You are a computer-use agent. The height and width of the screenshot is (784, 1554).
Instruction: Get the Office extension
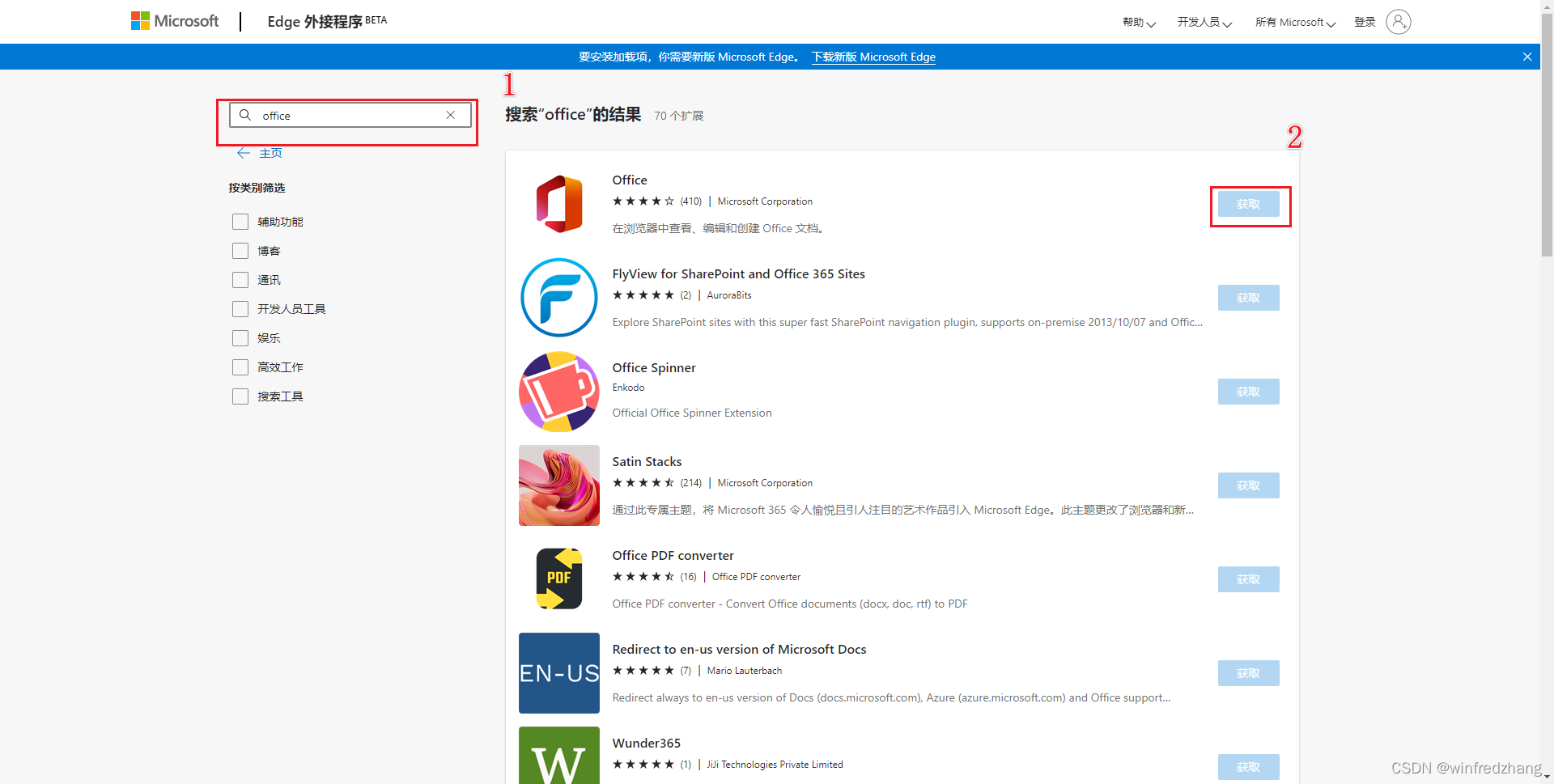pos(1249,204)
